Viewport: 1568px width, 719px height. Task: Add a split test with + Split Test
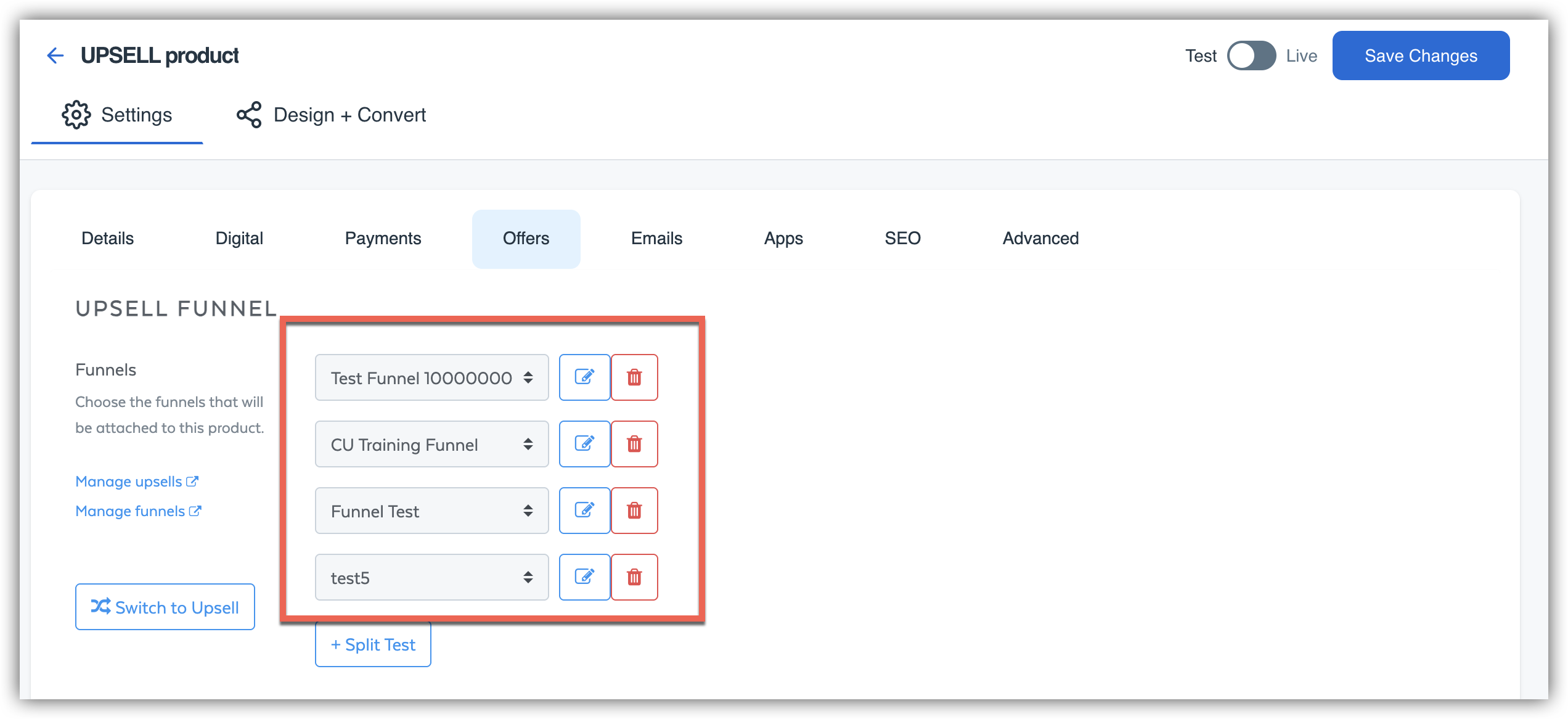[x=373, y=644]
